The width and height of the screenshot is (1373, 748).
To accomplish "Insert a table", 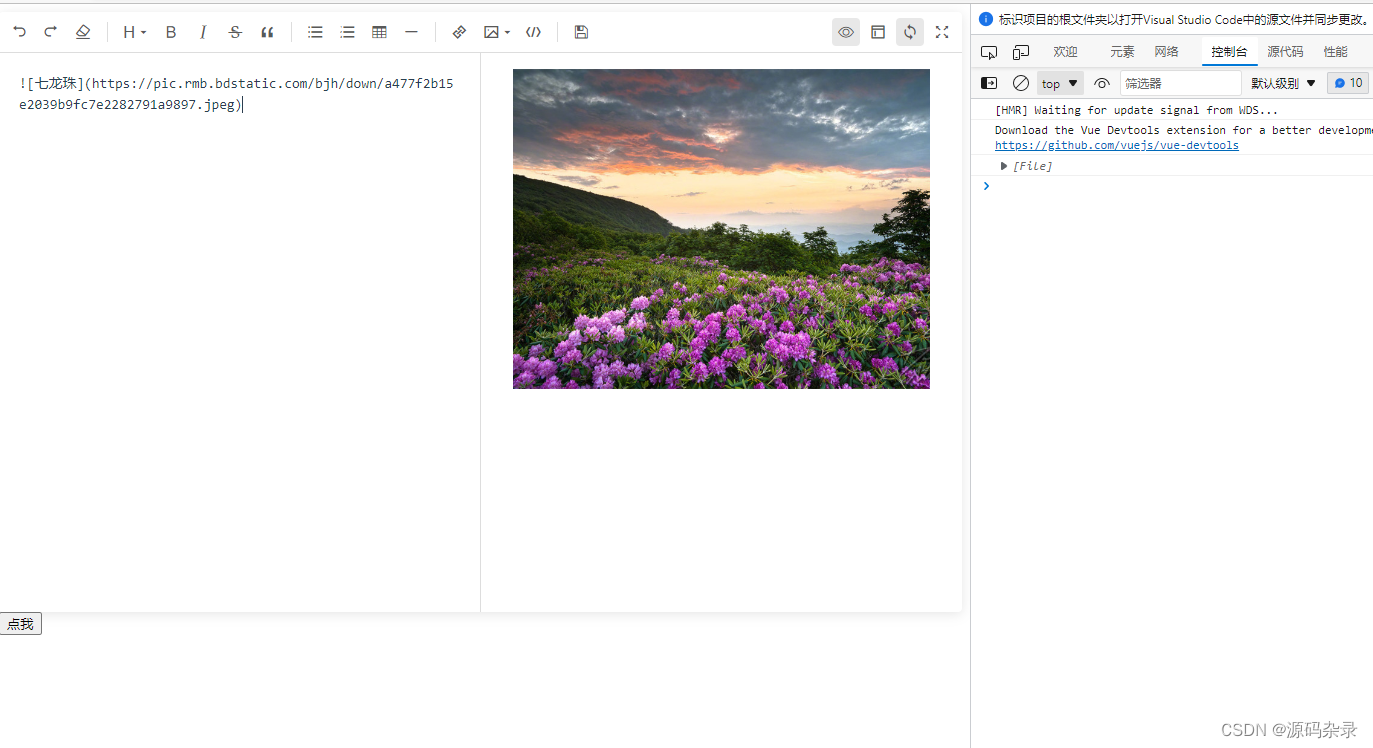I will (379, 32).
